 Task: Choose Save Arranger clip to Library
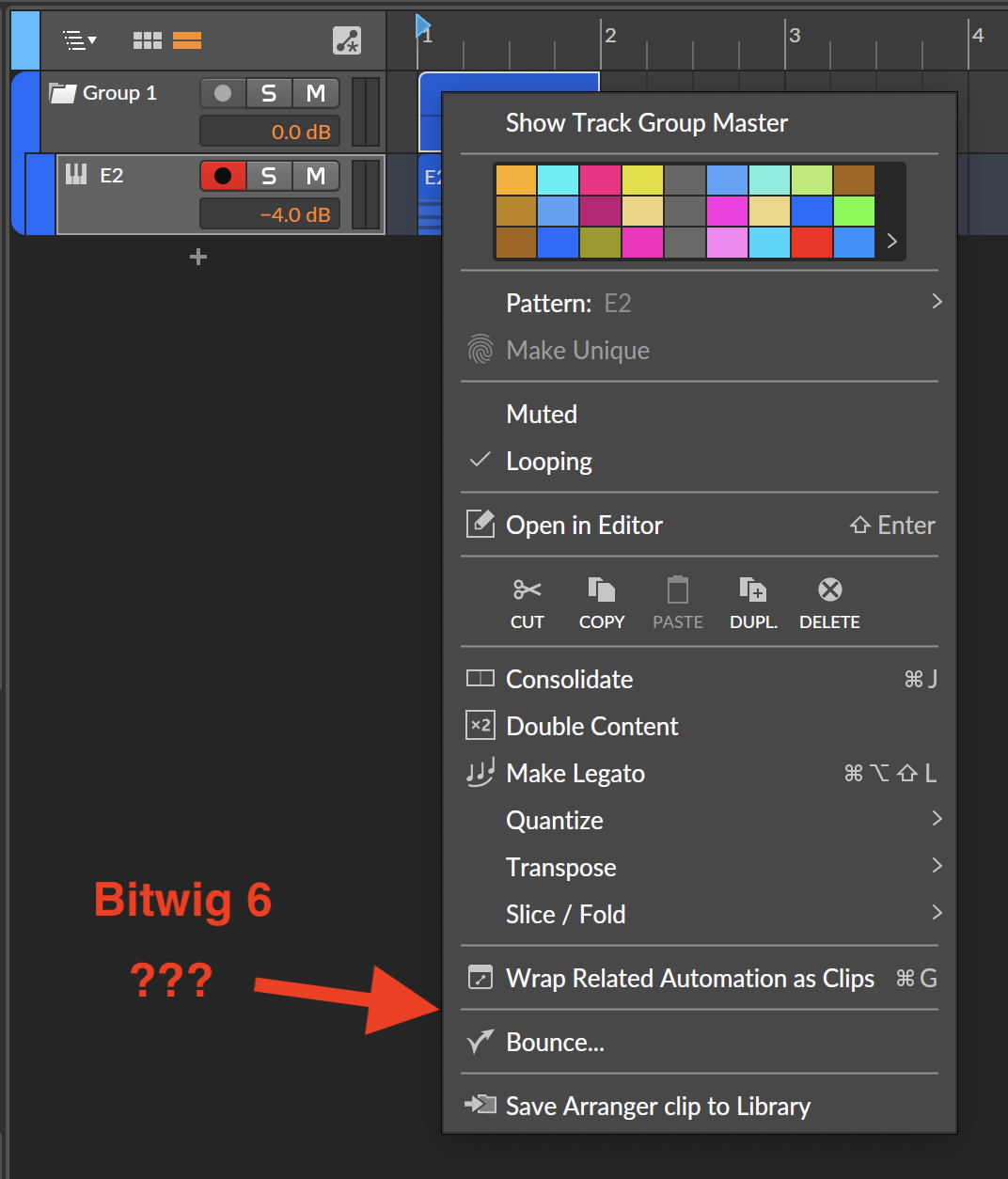(700, 1107)
